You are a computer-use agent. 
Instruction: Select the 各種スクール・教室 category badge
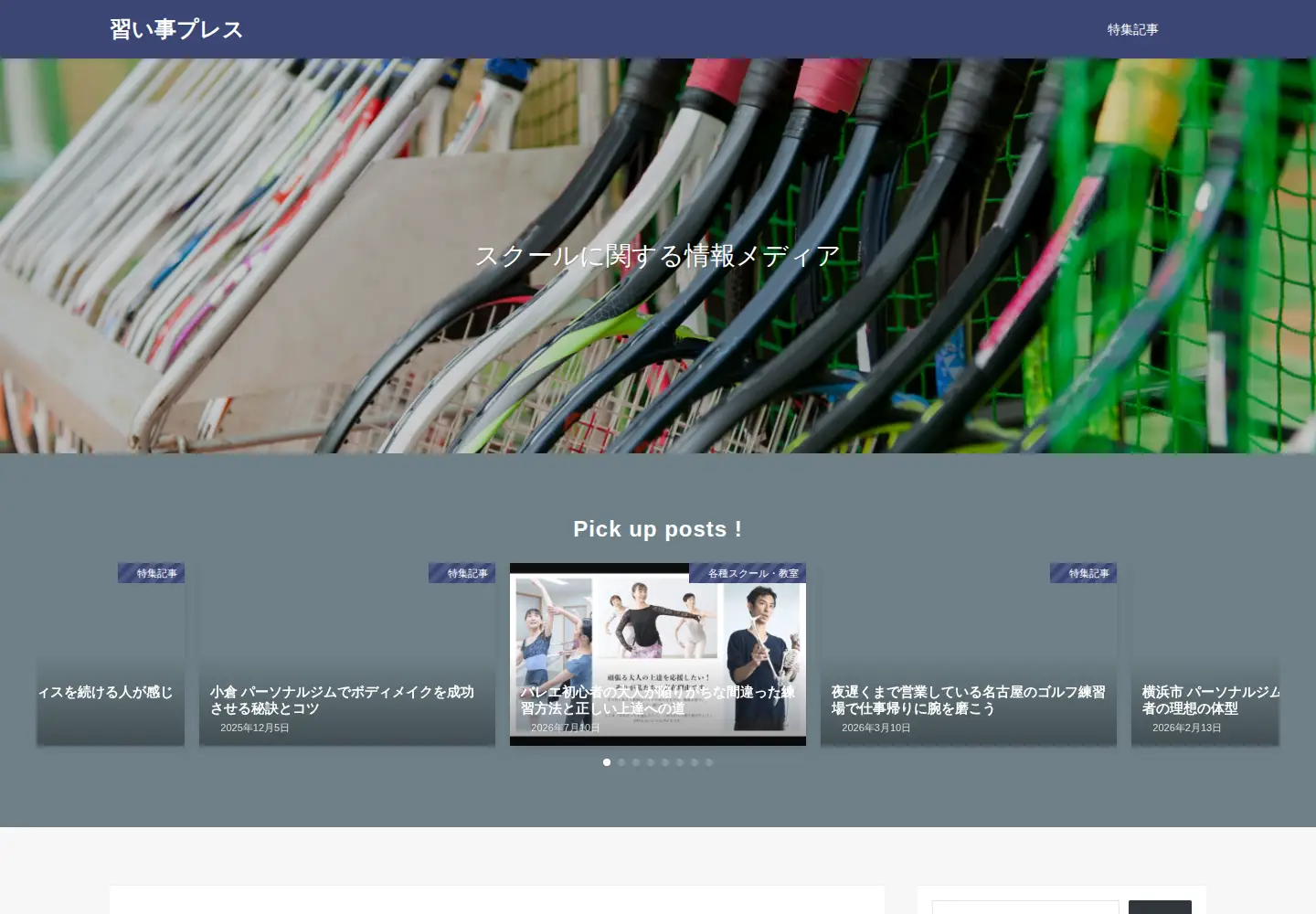(748, 573)
